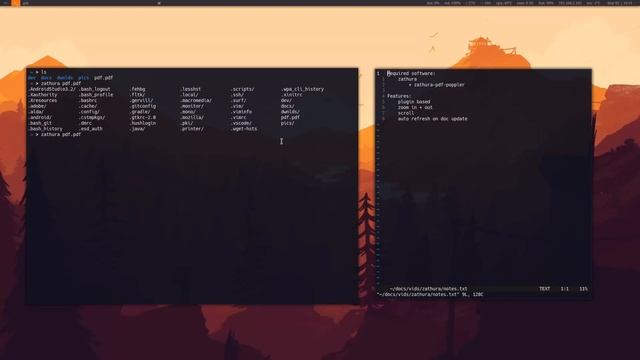Viewport: 640px width, 360px height.
Task: Click the .bash_logout file name
Action: coord(95,89)
